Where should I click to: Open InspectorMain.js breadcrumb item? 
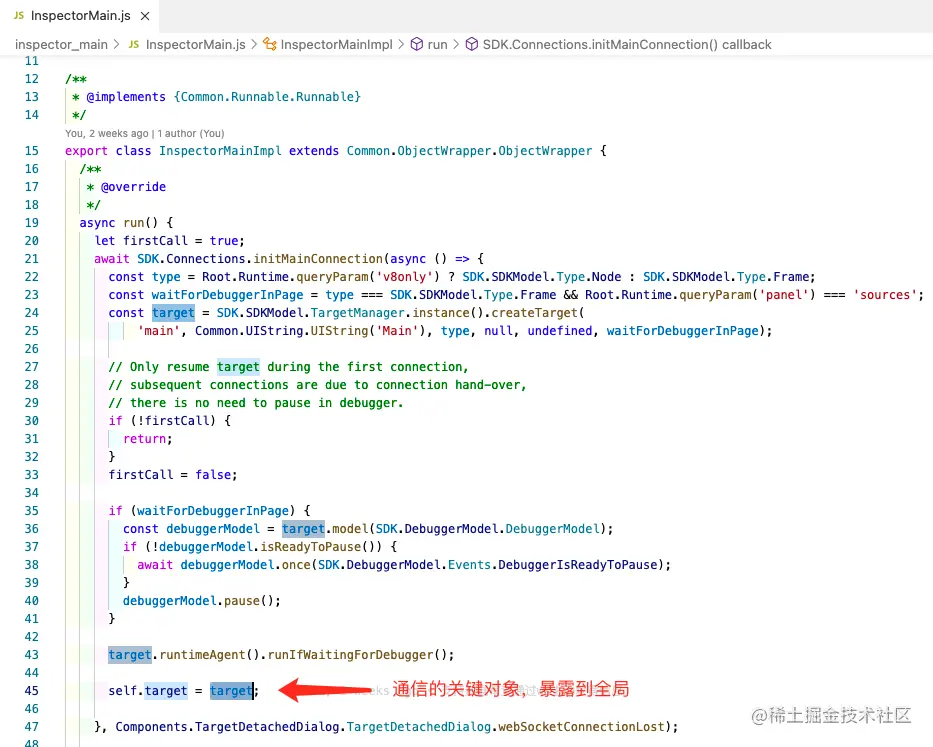point(195,45)
